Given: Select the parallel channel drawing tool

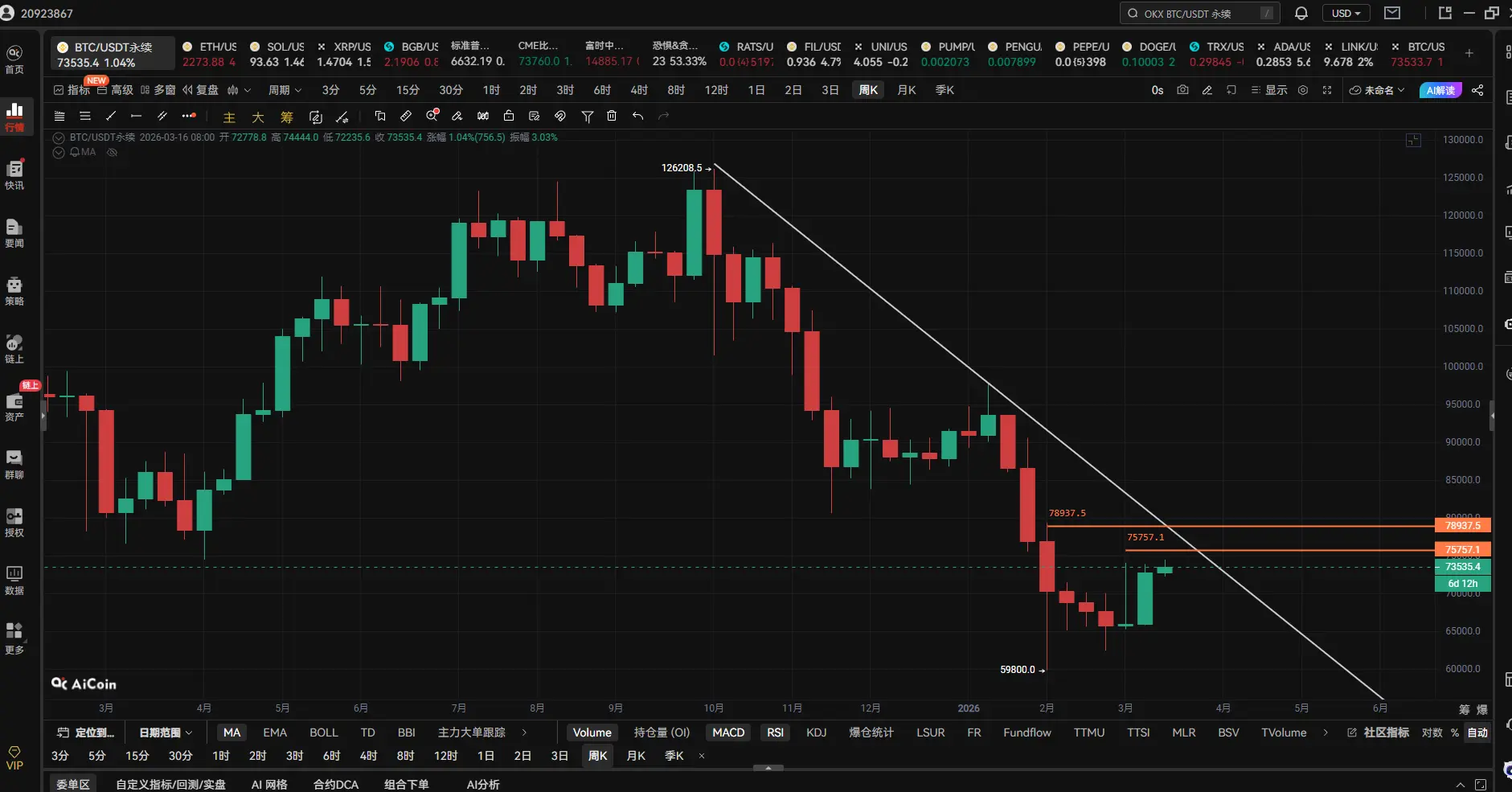Looking at the screenshot, I should 162,116.
